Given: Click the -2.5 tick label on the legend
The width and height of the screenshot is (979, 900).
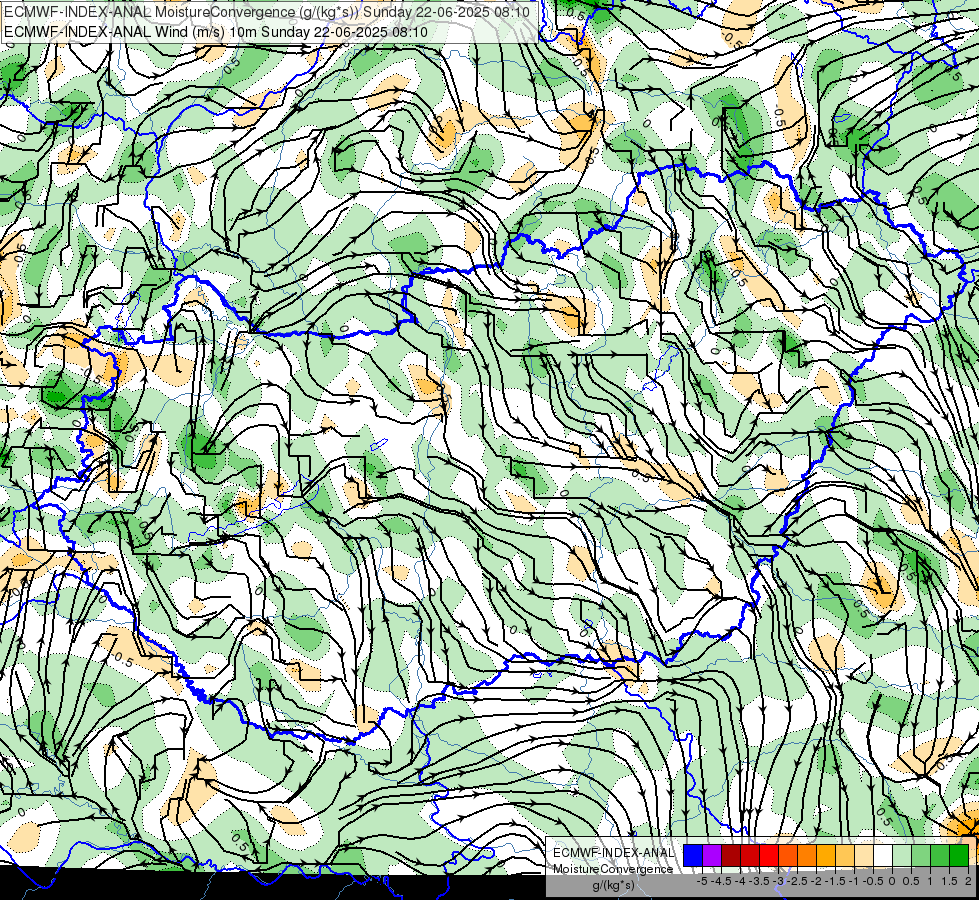Looking at the screenshot, I should click(x=795, y=881).
